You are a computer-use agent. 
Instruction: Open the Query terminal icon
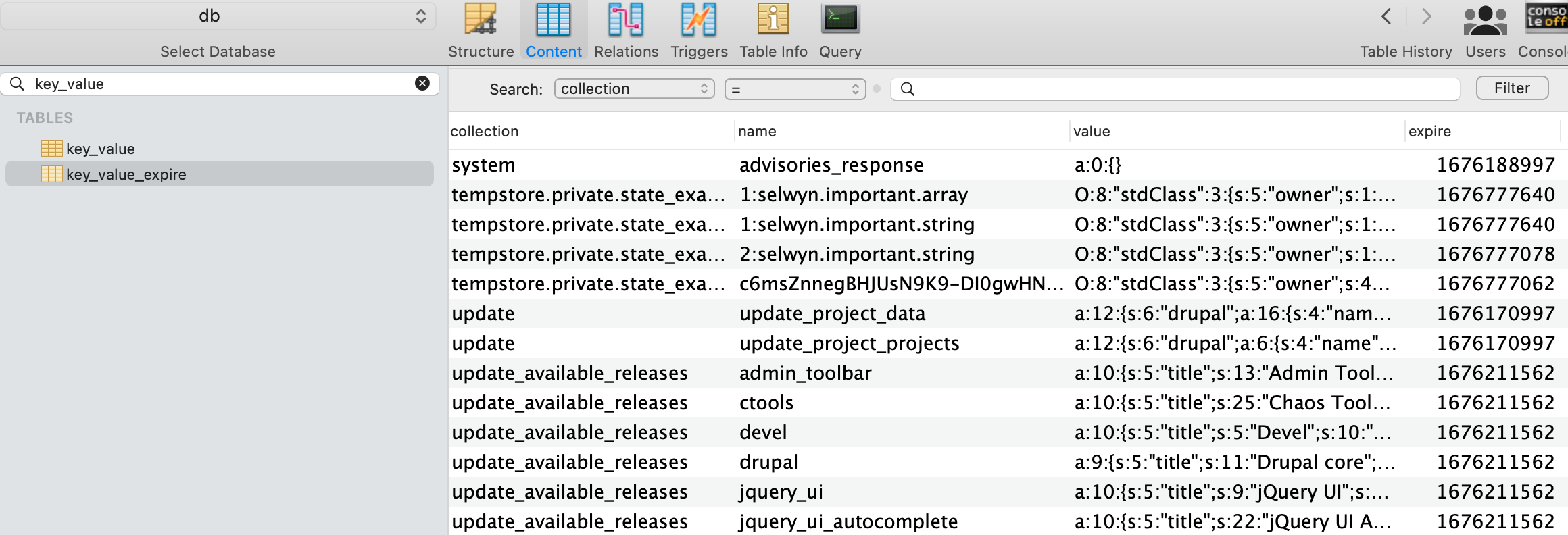(840, 19)
